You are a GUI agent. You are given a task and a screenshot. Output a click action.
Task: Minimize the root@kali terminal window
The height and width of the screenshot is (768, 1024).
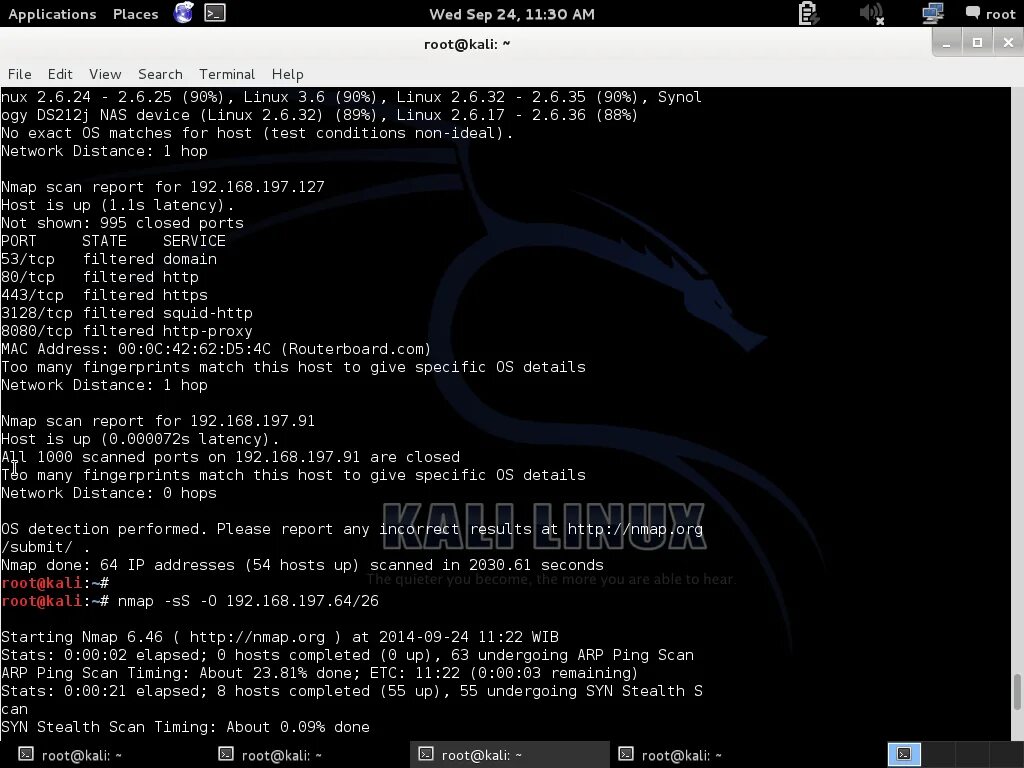[946, 43]
